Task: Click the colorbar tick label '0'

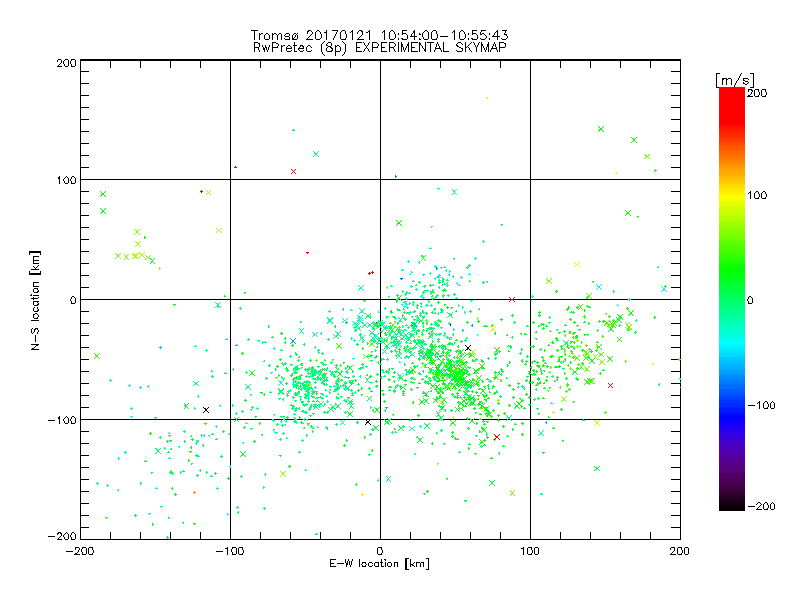Action: click(x=749, y=300)
